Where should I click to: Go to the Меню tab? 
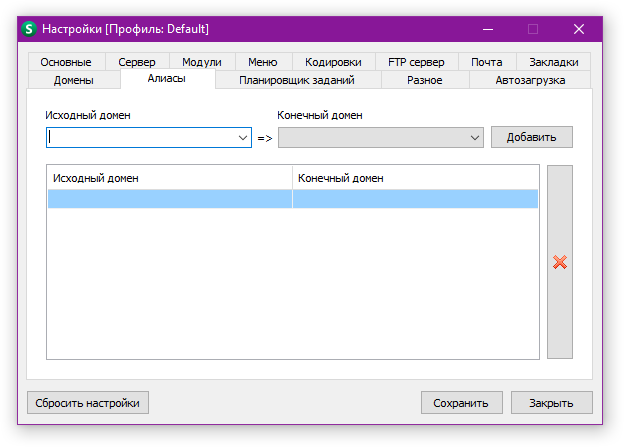[x=263, y=62]
